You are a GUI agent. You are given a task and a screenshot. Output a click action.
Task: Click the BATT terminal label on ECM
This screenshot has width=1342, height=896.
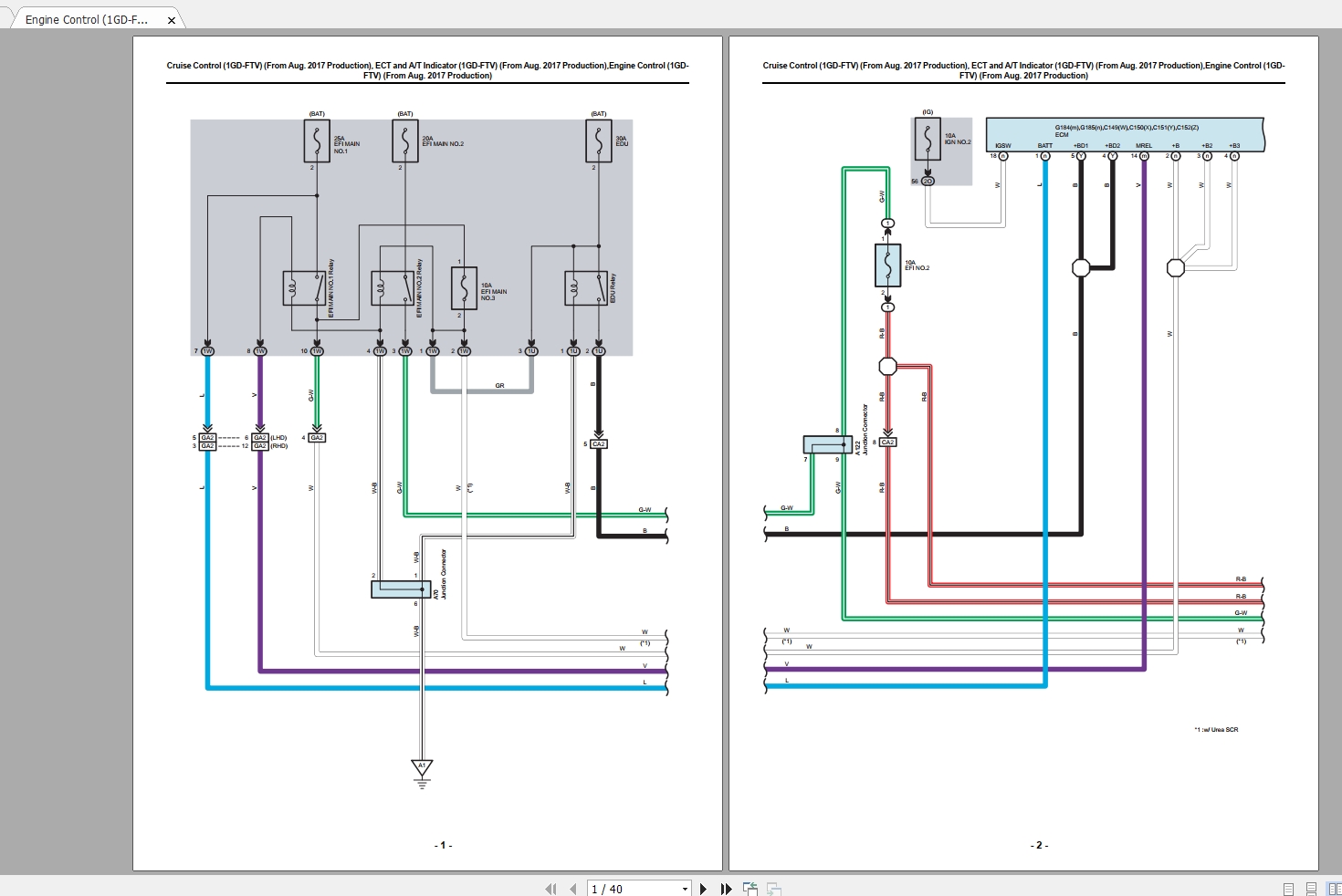tap(1045, 146)
